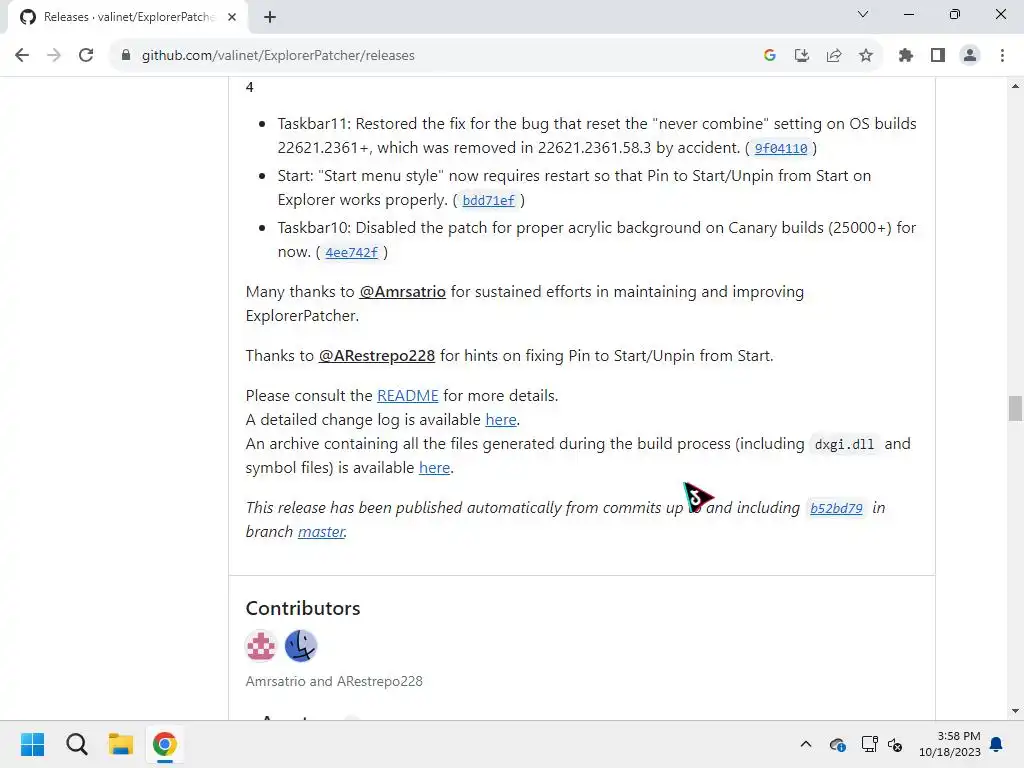Open Chrome extensions puzzle icon
Screen dimensions: 1024x768
pos(906,56)
